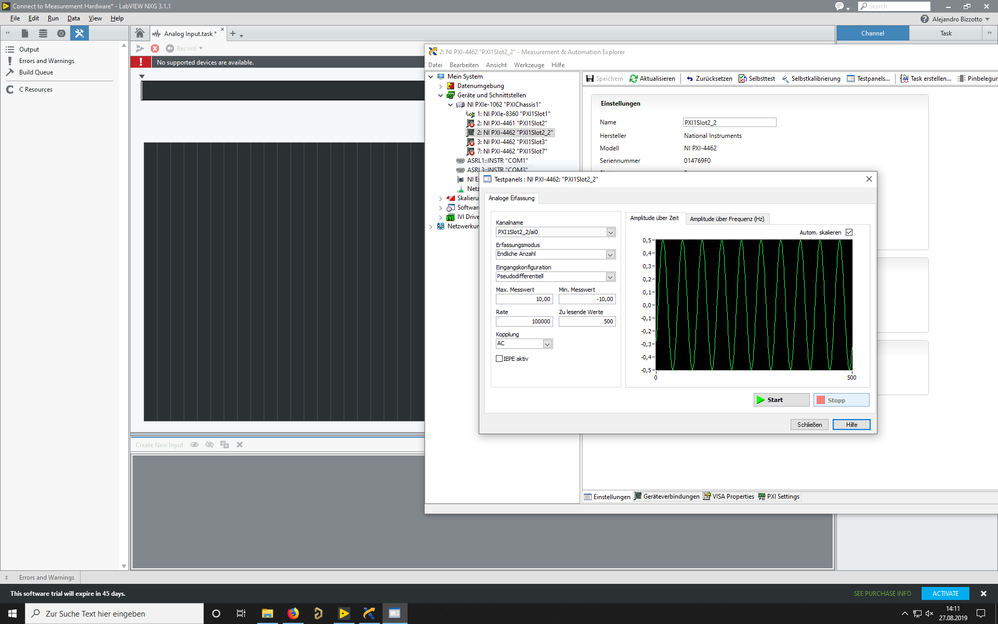Click the Windows taskbar search box

click(x=115, y=613)
